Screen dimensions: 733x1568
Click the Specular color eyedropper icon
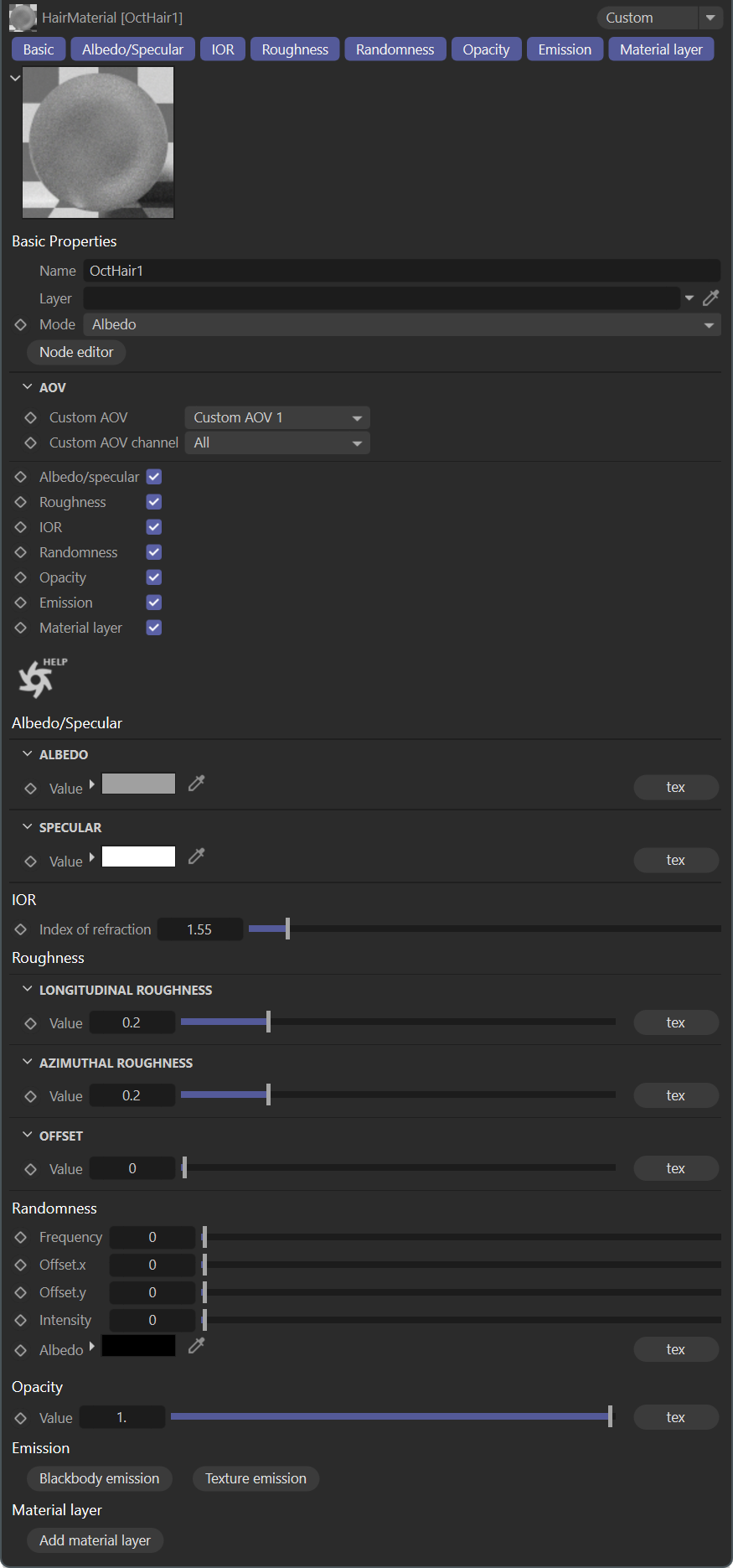[x=197, y=856]
